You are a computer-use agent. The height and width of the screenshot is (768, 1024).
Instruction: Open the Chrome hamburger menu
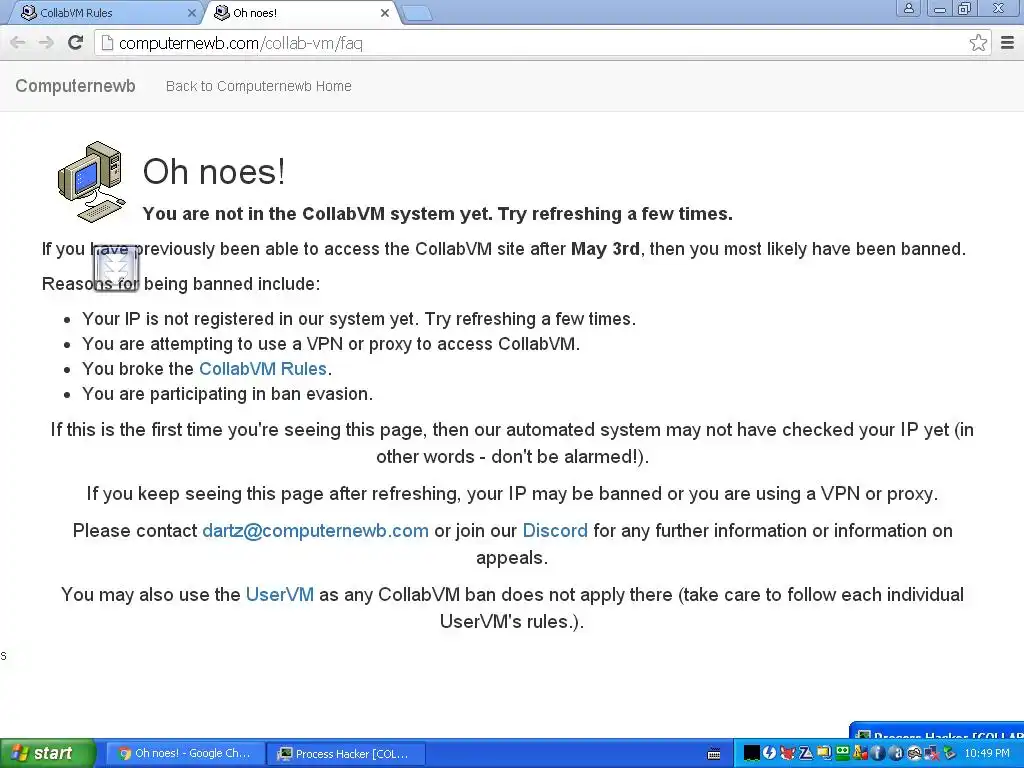tap(1008, 43)
